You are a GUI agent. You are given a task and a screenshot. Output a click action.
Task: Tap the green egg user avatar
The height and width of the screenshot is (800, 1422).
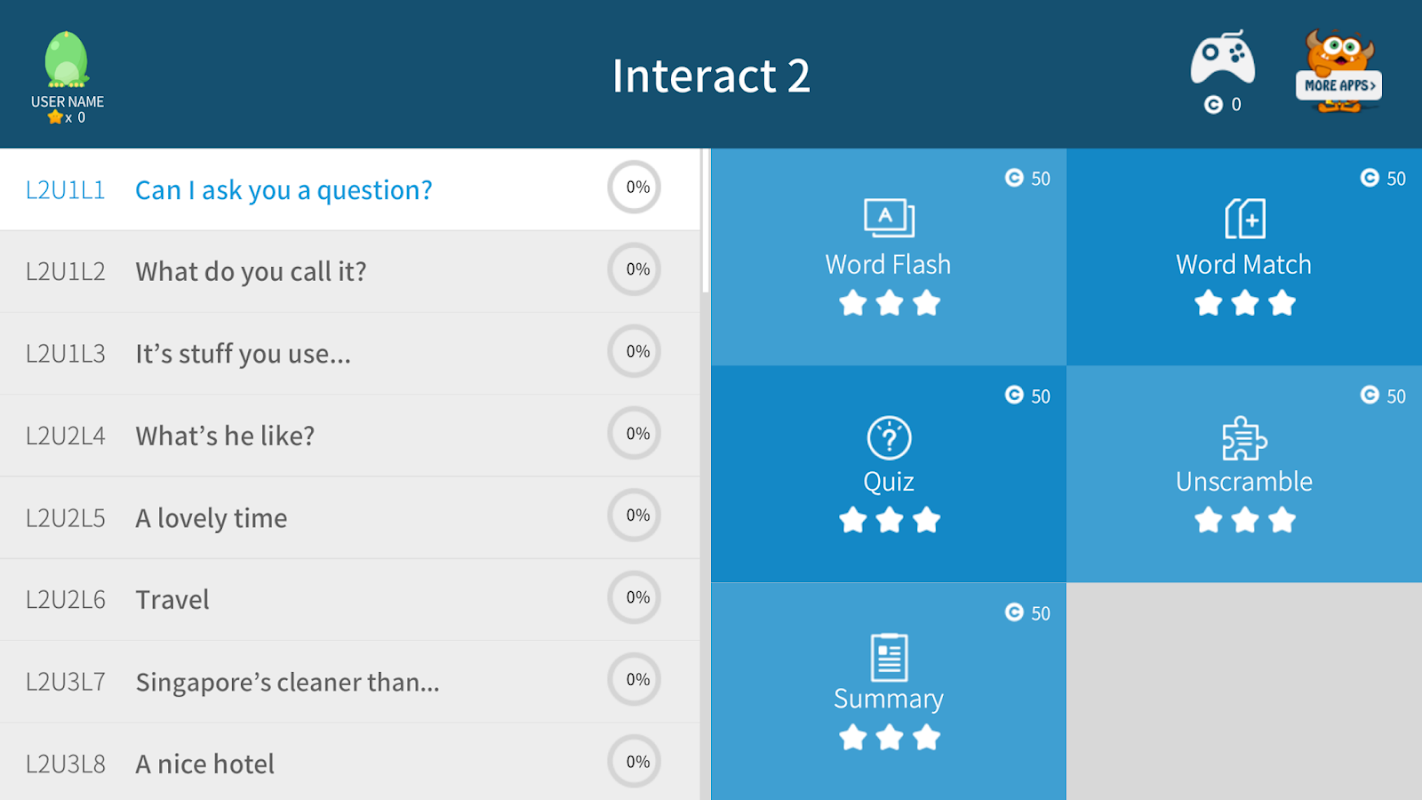click(x=66, y=60)
